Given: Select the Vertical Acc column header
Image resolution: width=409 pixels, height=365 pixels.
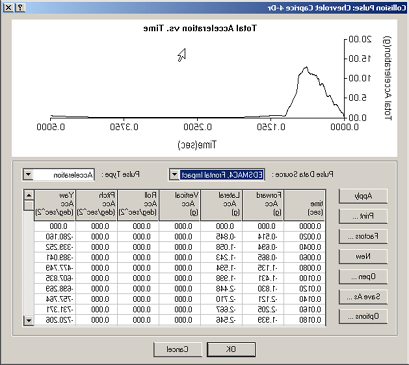Looking at the screenshot, I should pos(180,205).
